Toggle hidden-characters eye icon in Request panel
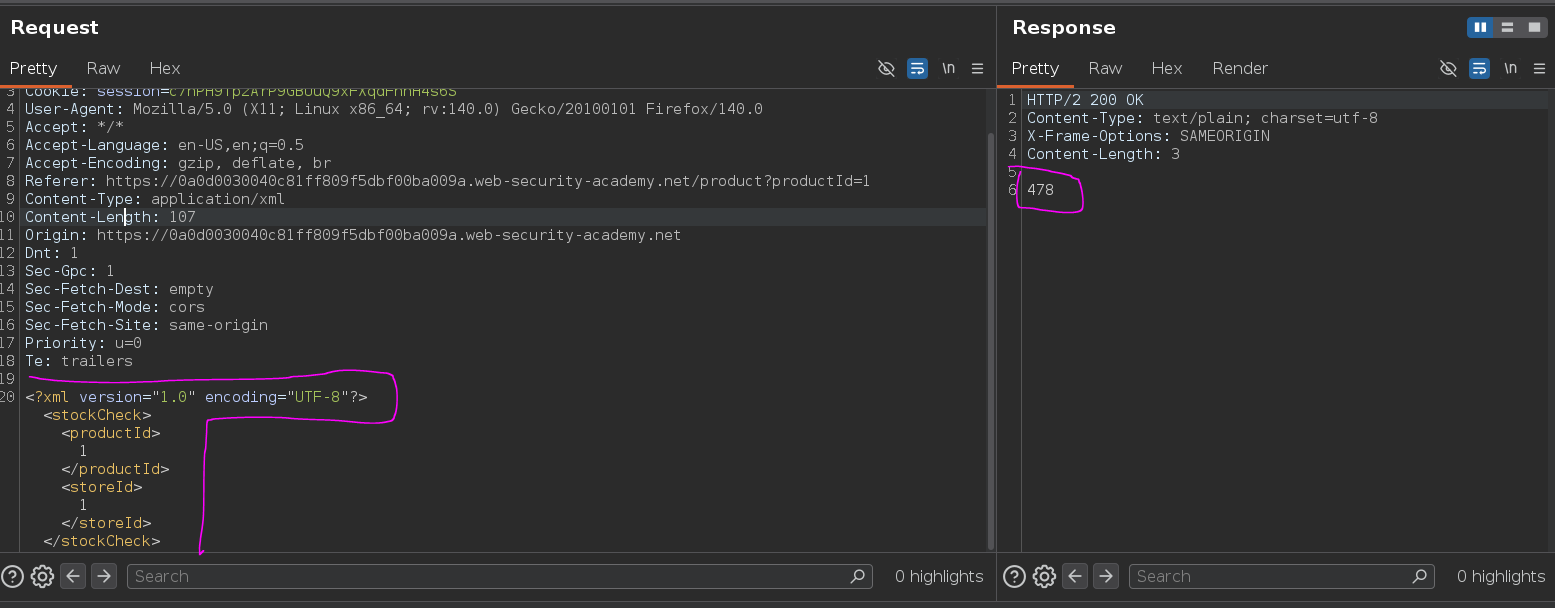The width and height of the screenshot is (1555, 608). 886,68
